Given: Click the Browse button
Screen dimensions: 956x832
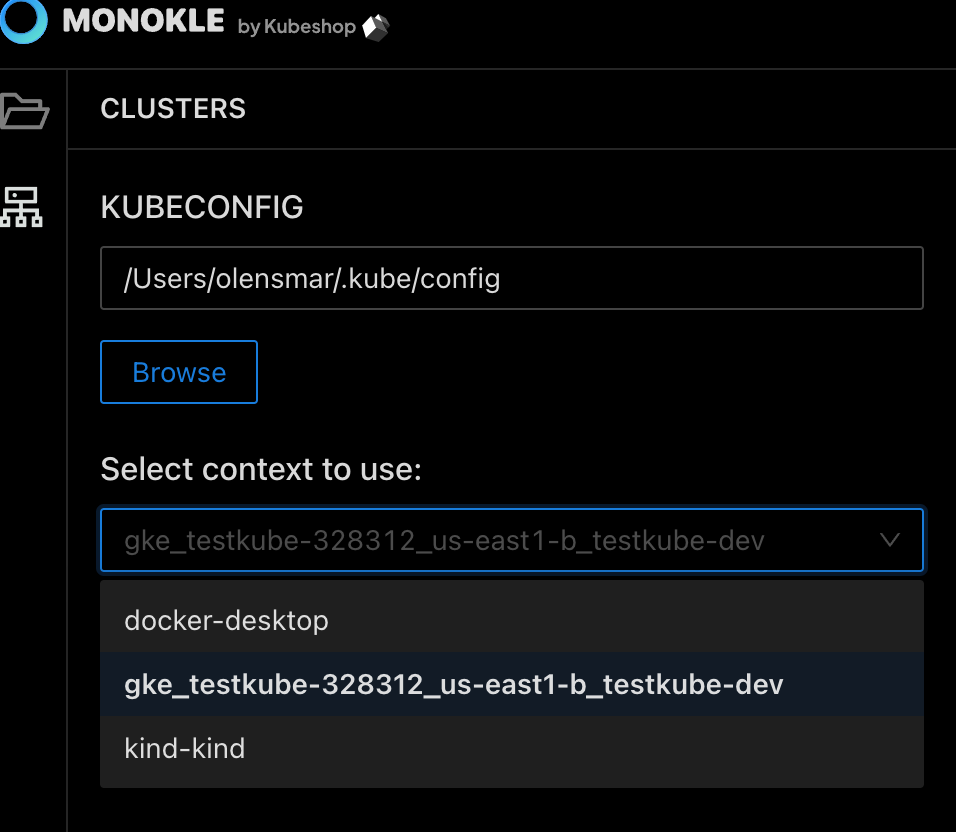Looking at the screenshot, I should point(179,372).
